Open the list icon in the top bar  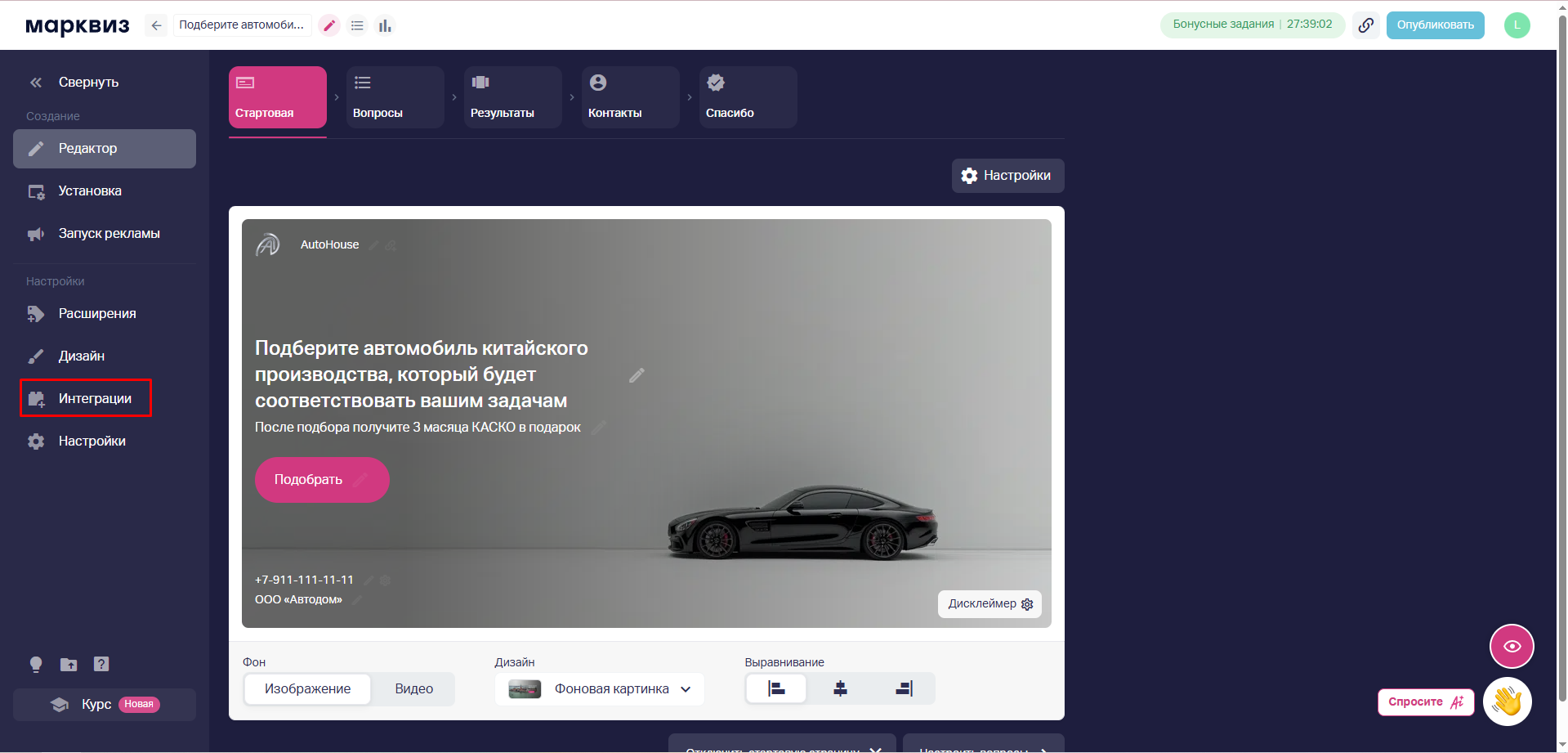357,25
